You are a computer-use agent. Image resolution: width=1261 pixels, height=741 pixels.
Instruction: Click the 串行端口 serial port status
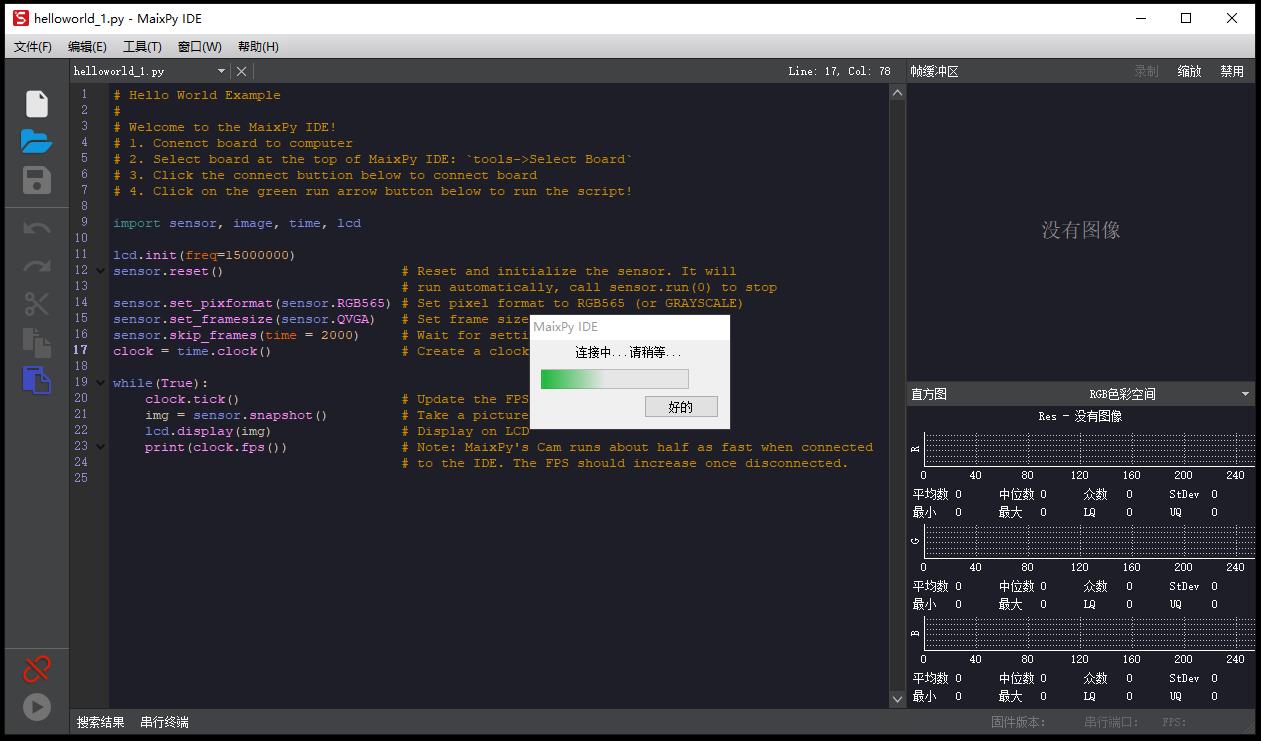pyautogui.click(x=1111, y=722)
